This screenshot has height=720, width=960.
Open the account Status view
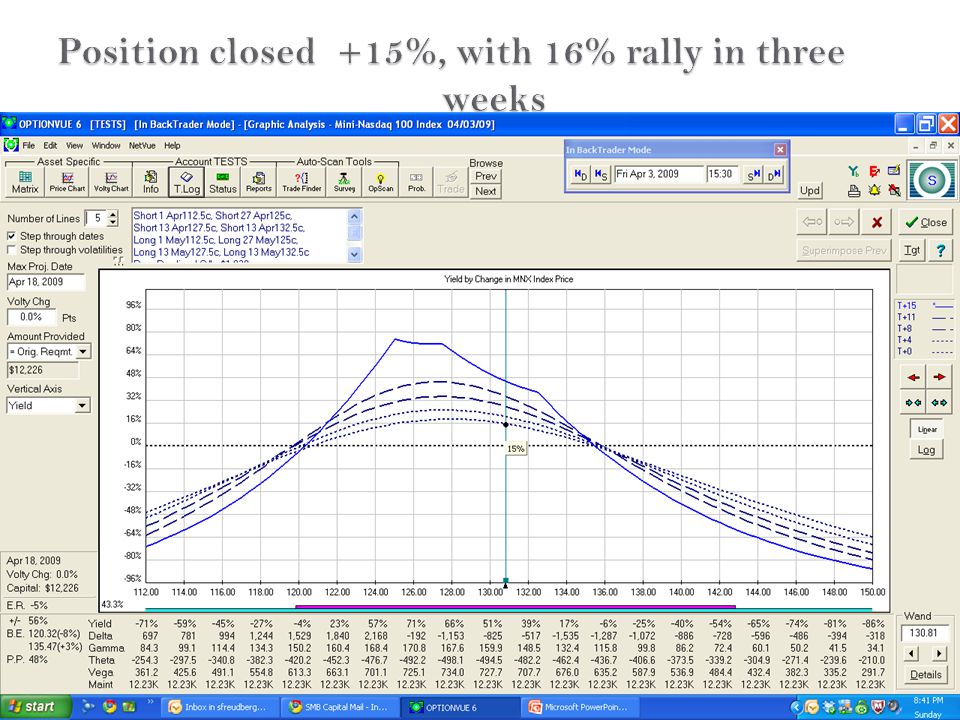point(223,182)
